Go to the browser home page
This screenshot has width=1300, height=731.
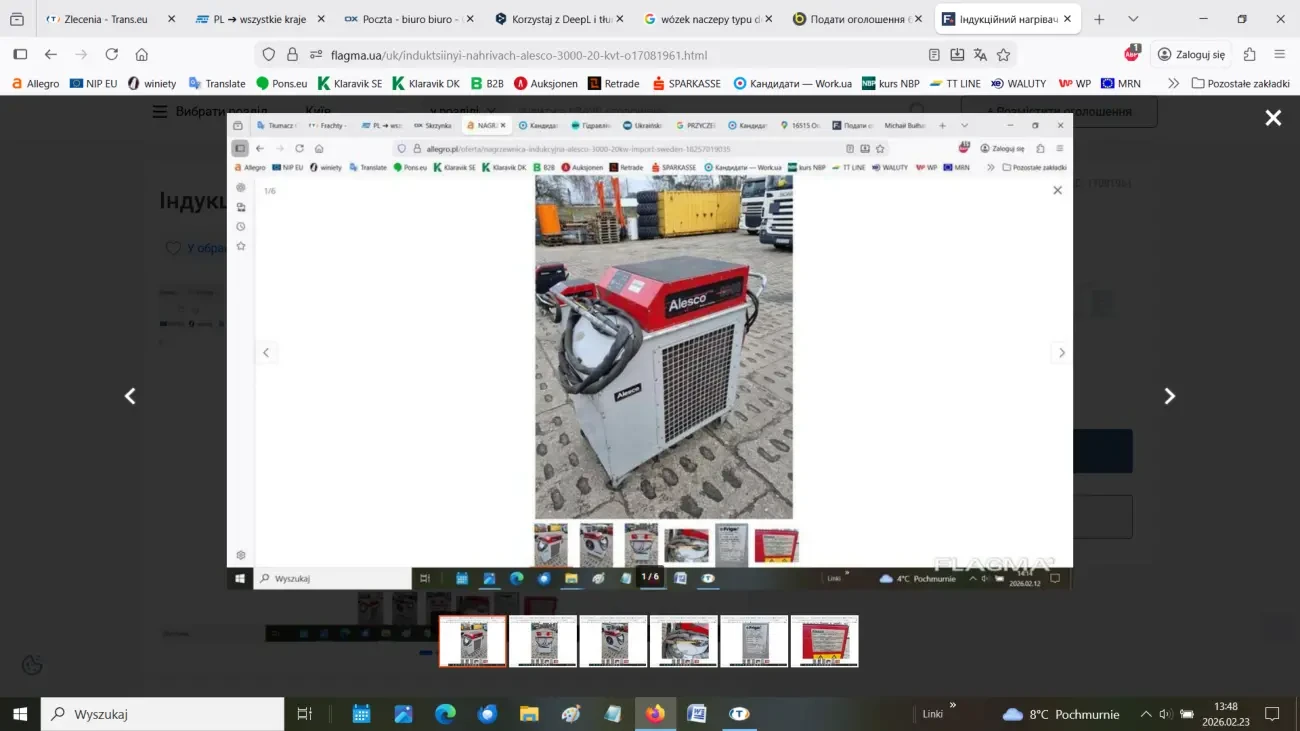(x=142, y=55)
